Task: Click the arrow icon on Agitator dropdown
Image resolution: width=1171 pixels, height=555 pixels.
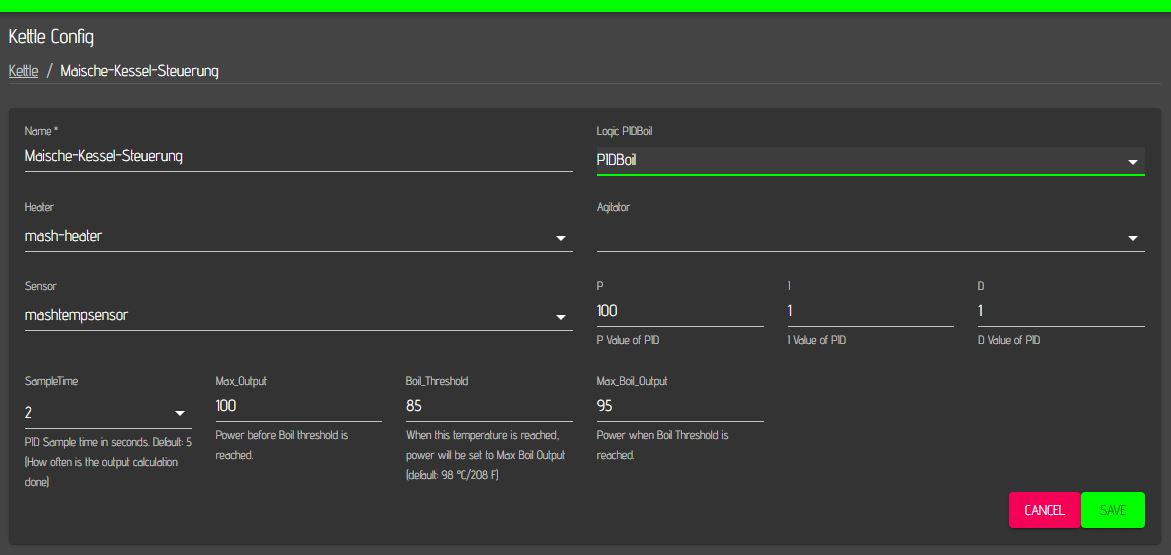Action: pos(1132,238)
